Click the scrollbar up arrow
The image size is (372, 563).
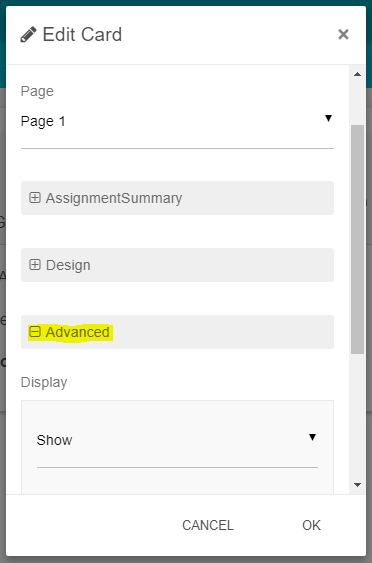[357, 74]
